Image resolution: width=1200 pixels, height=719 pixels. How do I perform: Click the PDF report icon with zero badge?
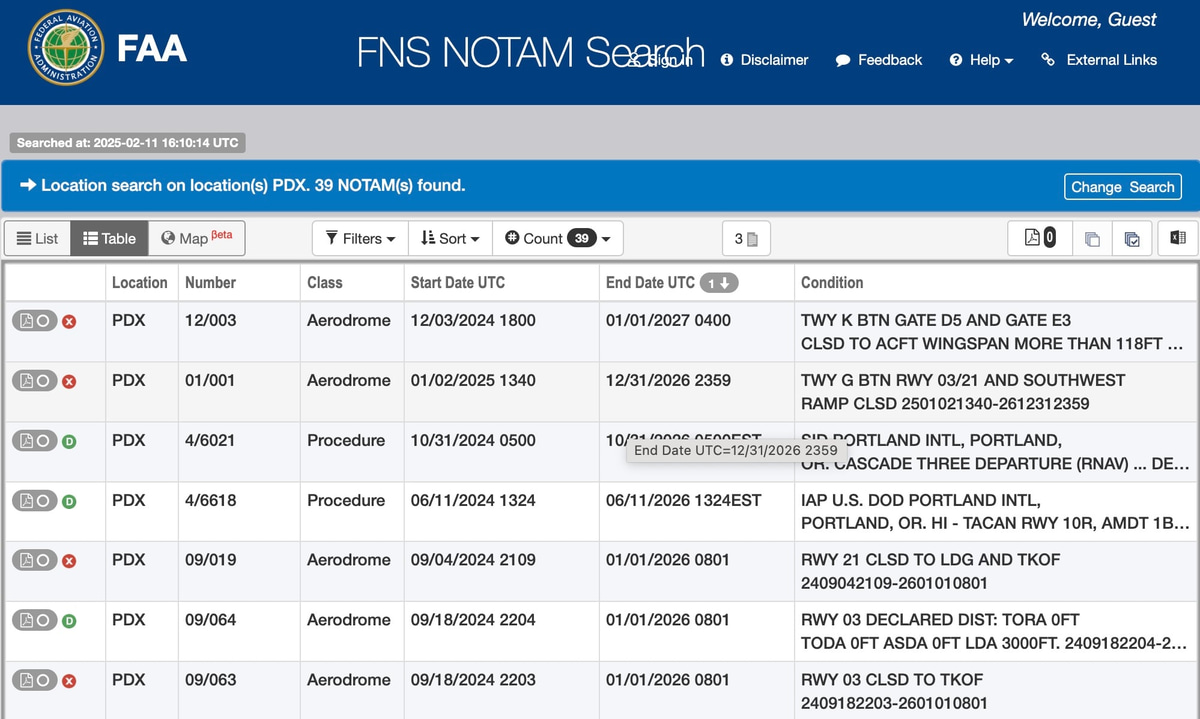[1040, 238]
